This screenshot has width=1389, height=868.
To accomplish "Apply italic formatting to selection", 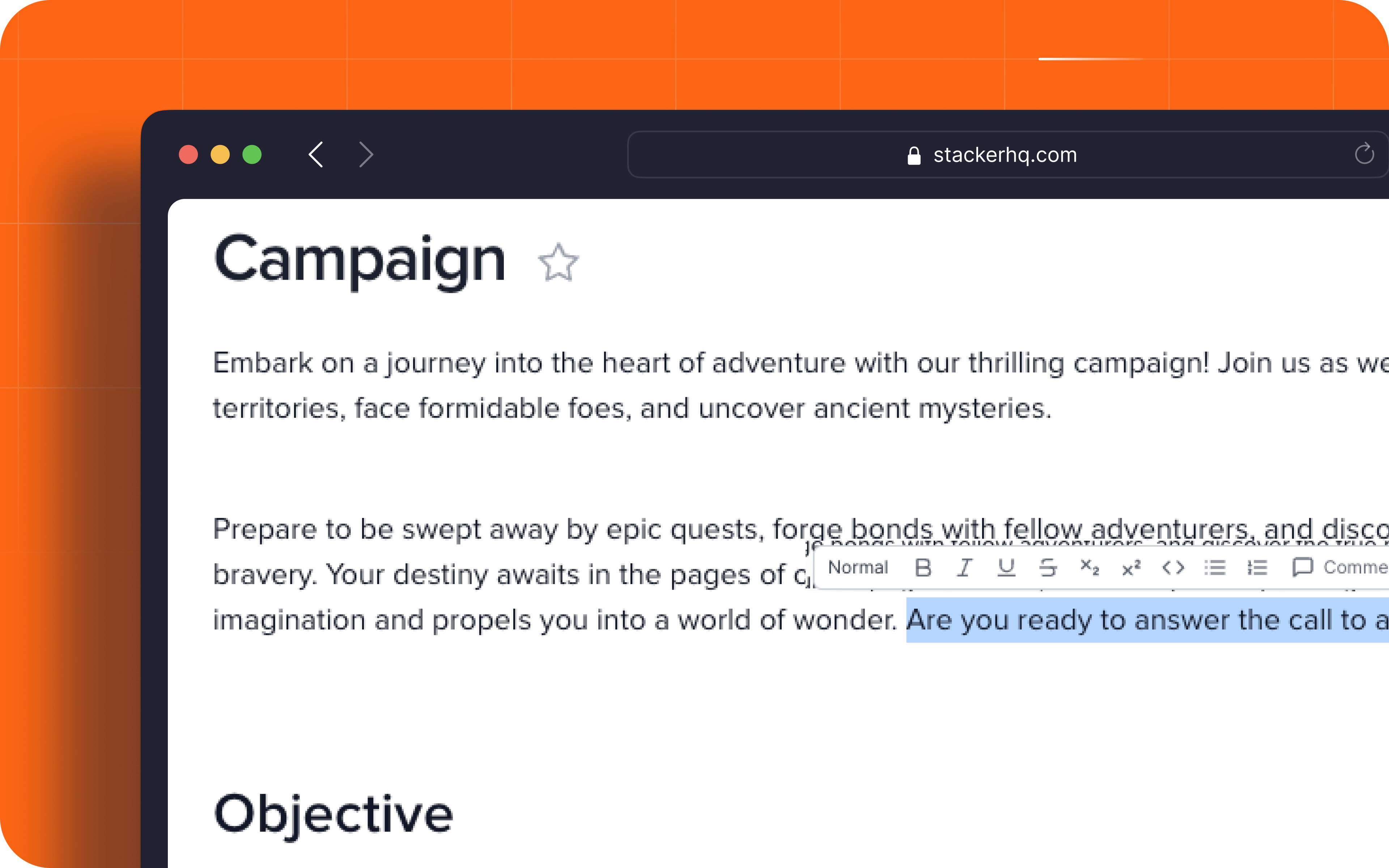I will [965, 568].
